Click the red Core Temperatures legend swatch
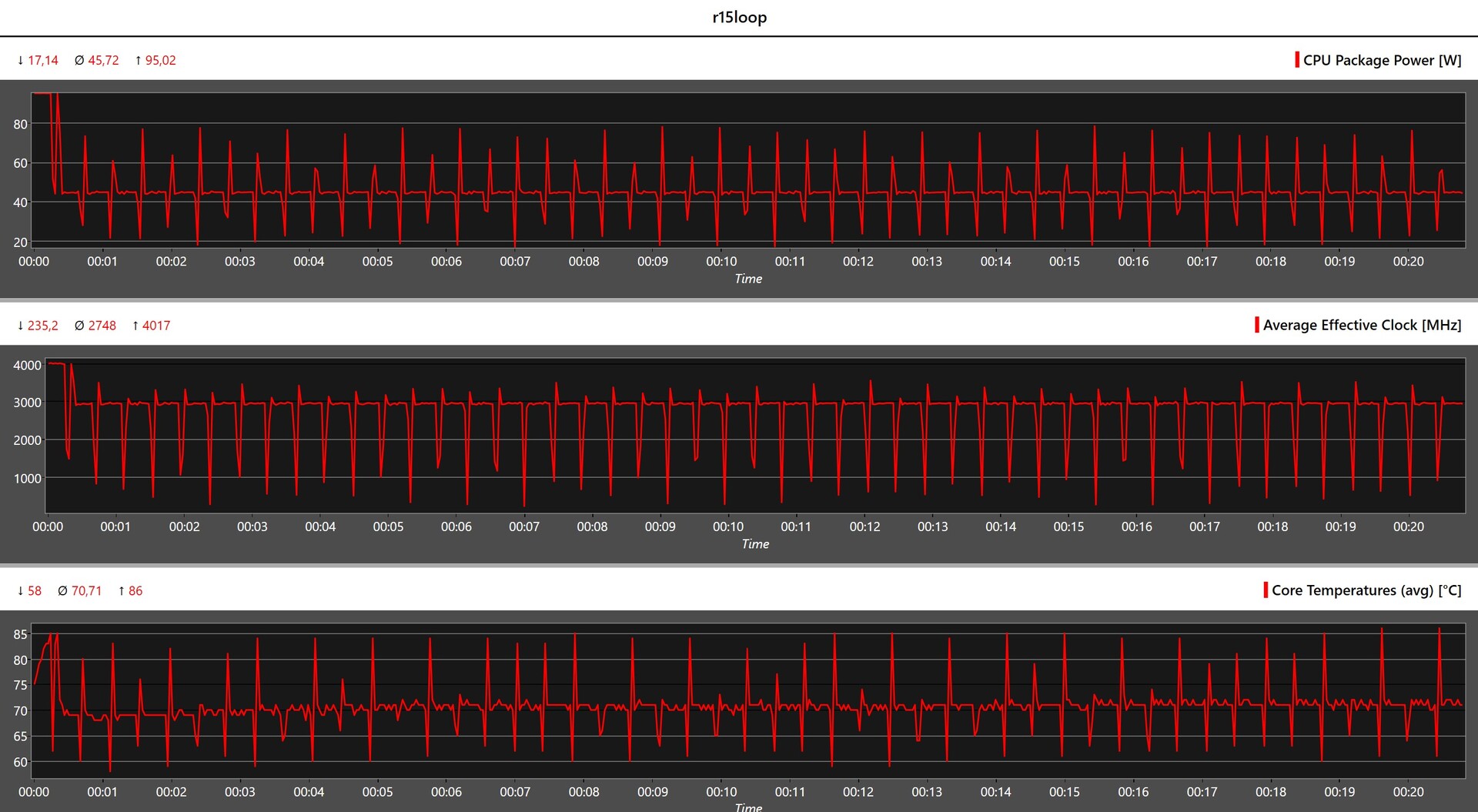 tap(1266, 590)
